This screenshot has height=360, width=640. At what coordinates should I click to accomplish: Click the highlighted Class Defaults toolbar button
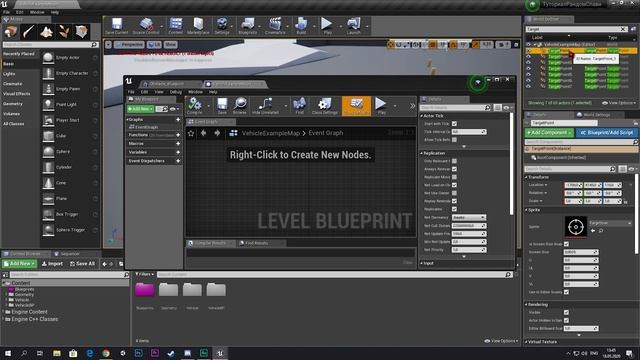(x=356, y=106)
